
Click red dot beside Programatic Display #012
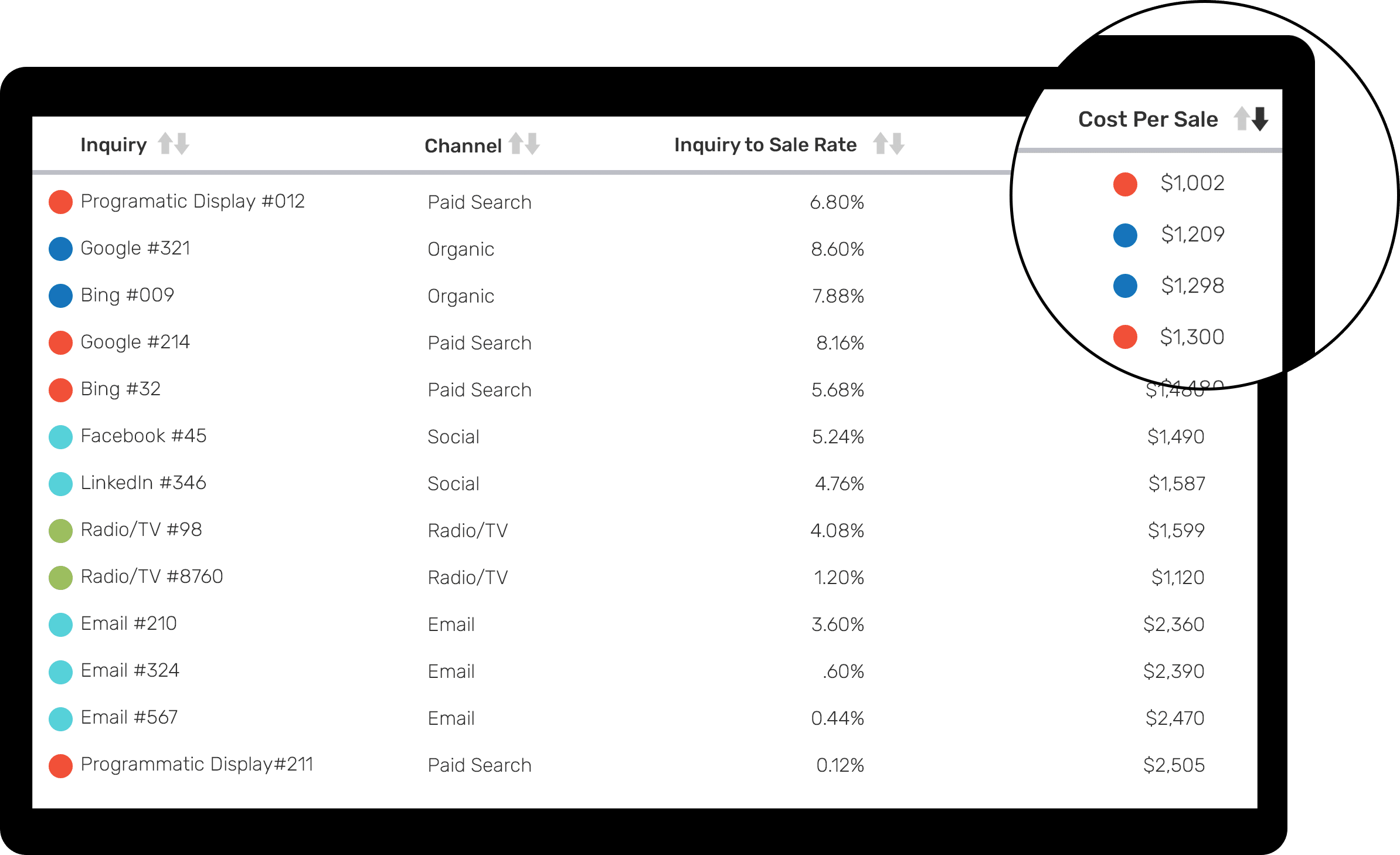click(x=60, y=202)
